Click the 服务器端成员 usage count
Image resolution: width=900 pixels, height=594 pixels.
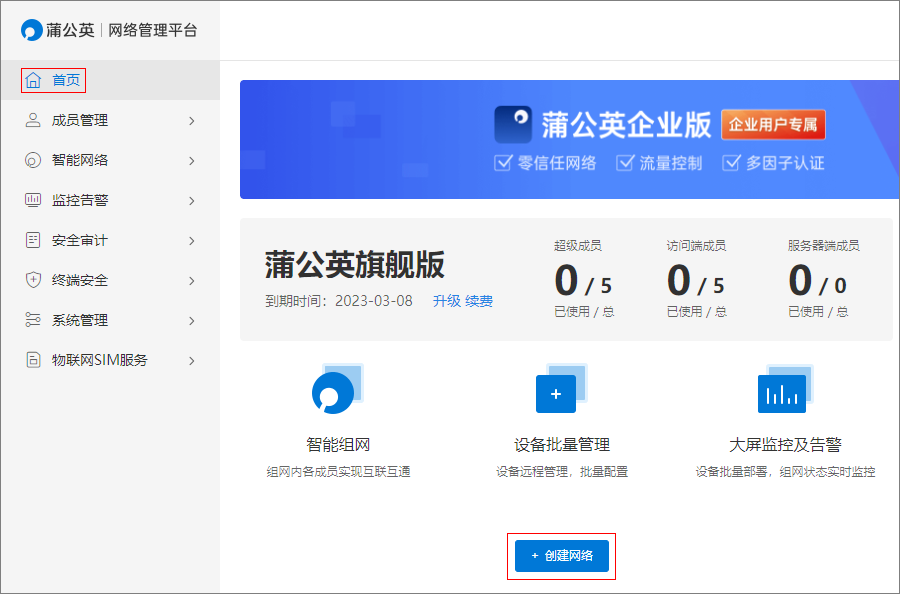(817, 281)
